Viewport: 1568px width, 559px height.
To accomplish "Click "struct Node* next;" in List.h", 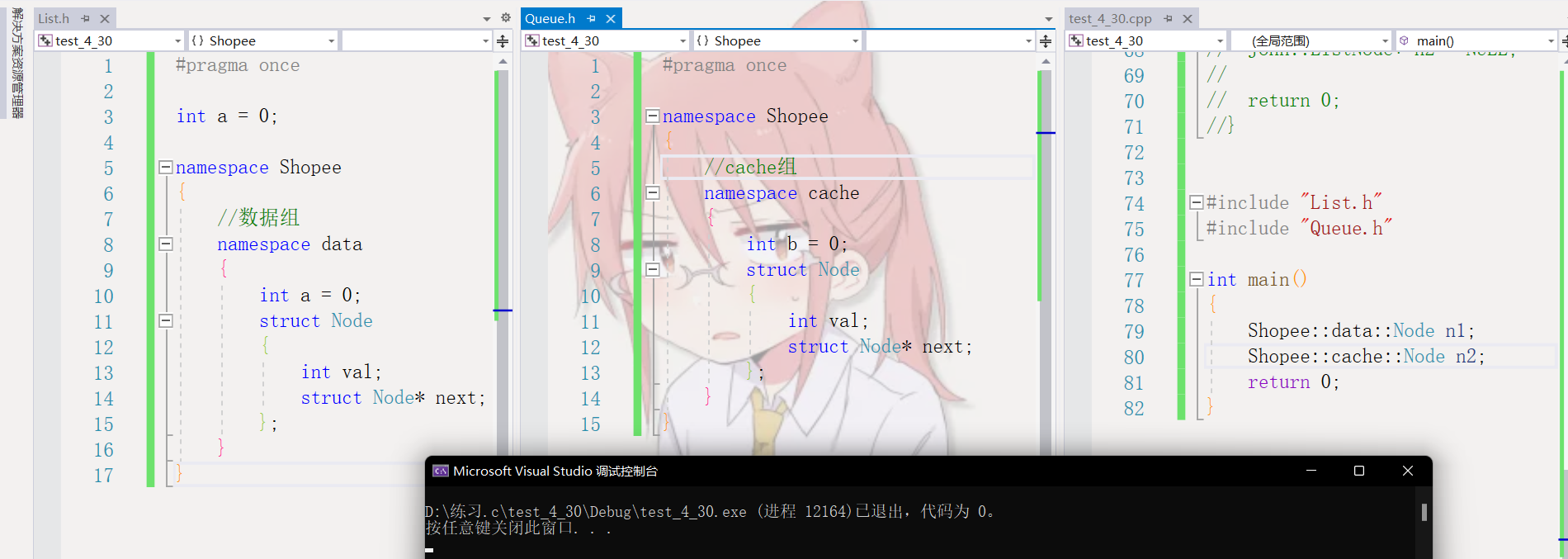I will (394, 398).
